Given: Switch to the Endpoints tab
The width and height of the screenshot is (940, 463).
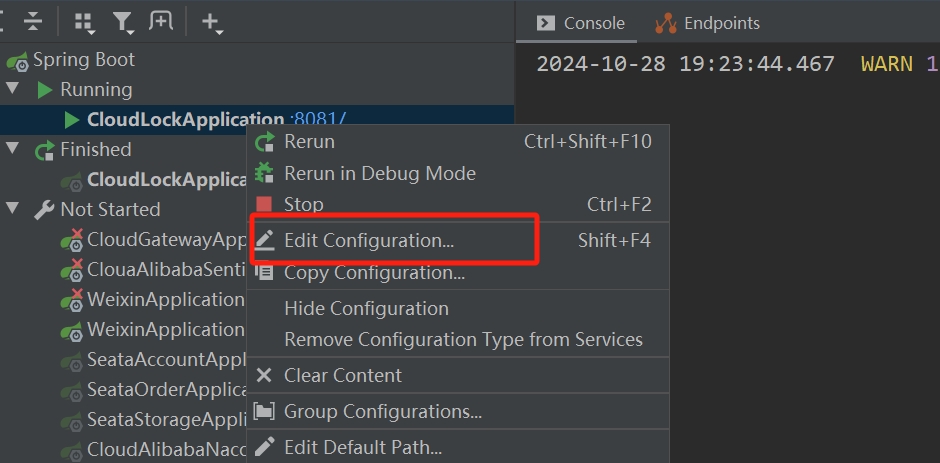Looking at the screenshot, I should (x=707, y=23).
